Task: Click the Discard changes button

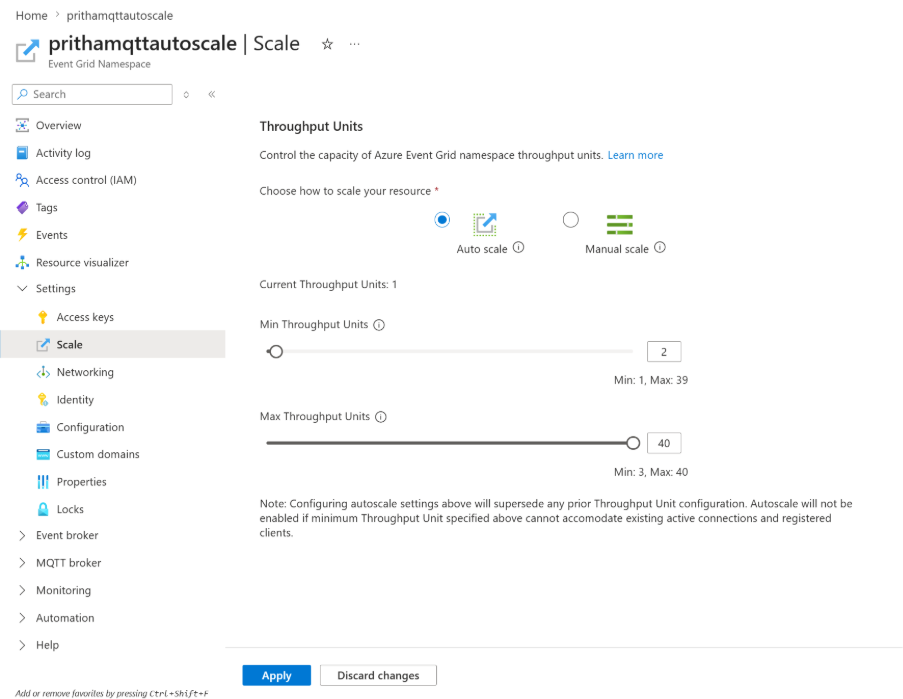Action: (378, 675)
